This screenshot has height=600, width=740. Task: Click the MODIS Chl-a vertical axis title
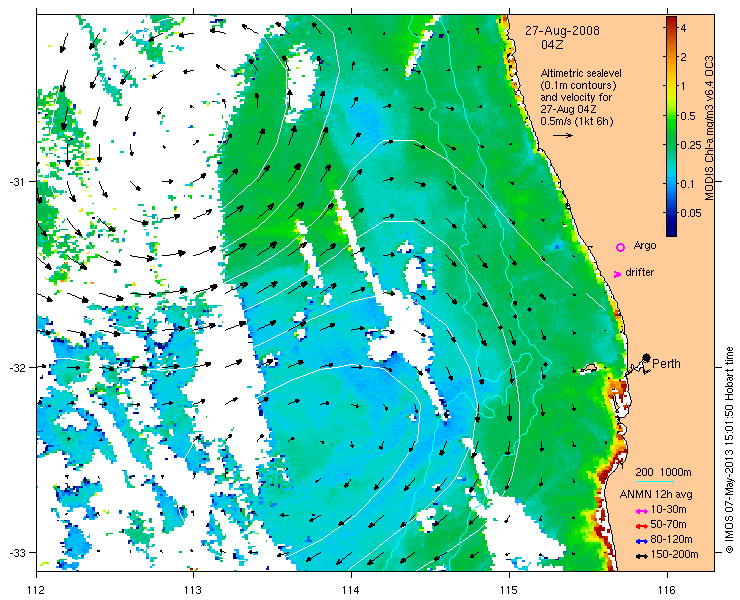tap(708, 128)
